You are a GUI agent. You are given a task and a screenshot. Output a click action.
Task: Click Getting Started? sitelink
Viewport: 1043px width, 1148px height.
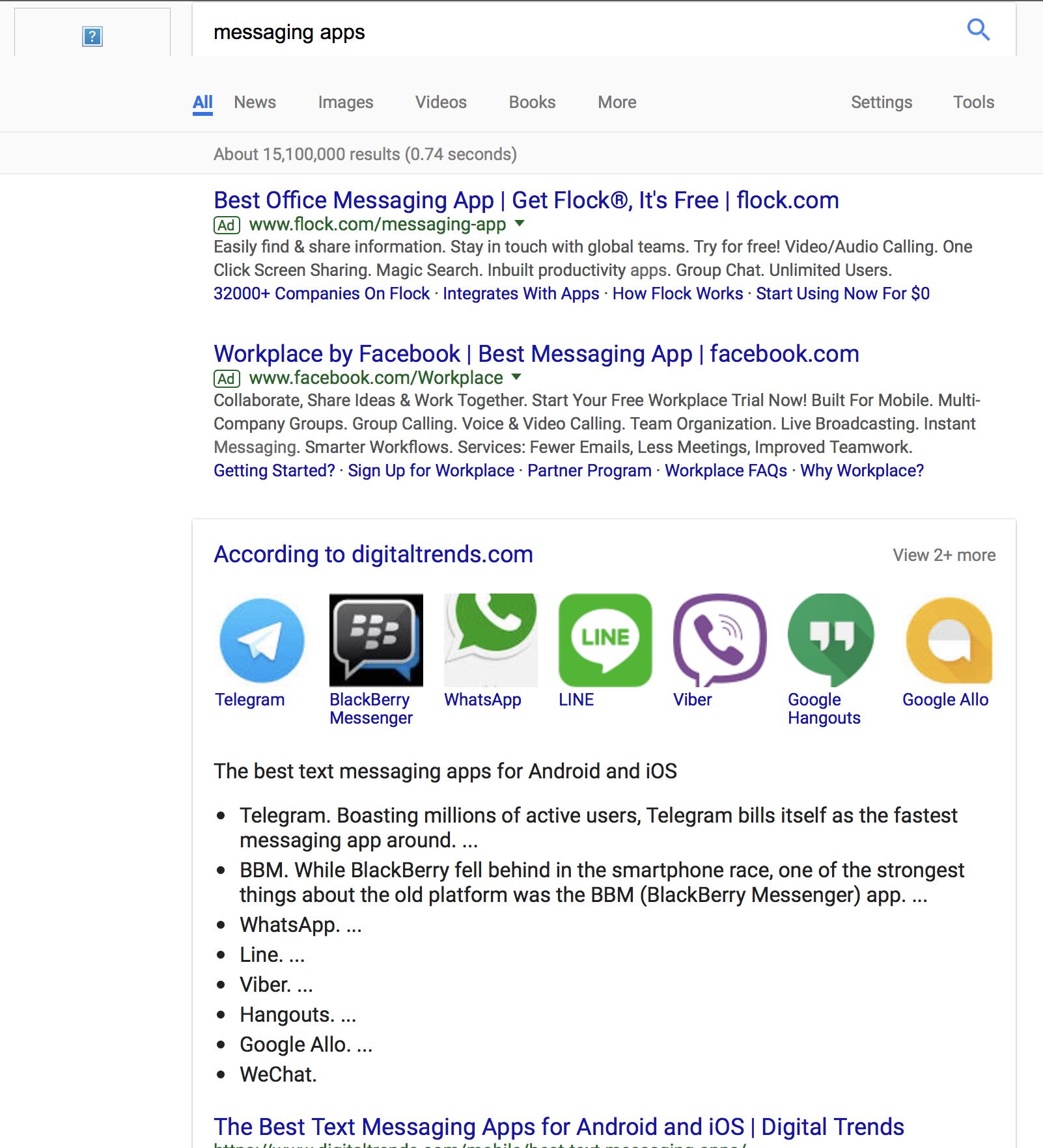pos(274,471)
